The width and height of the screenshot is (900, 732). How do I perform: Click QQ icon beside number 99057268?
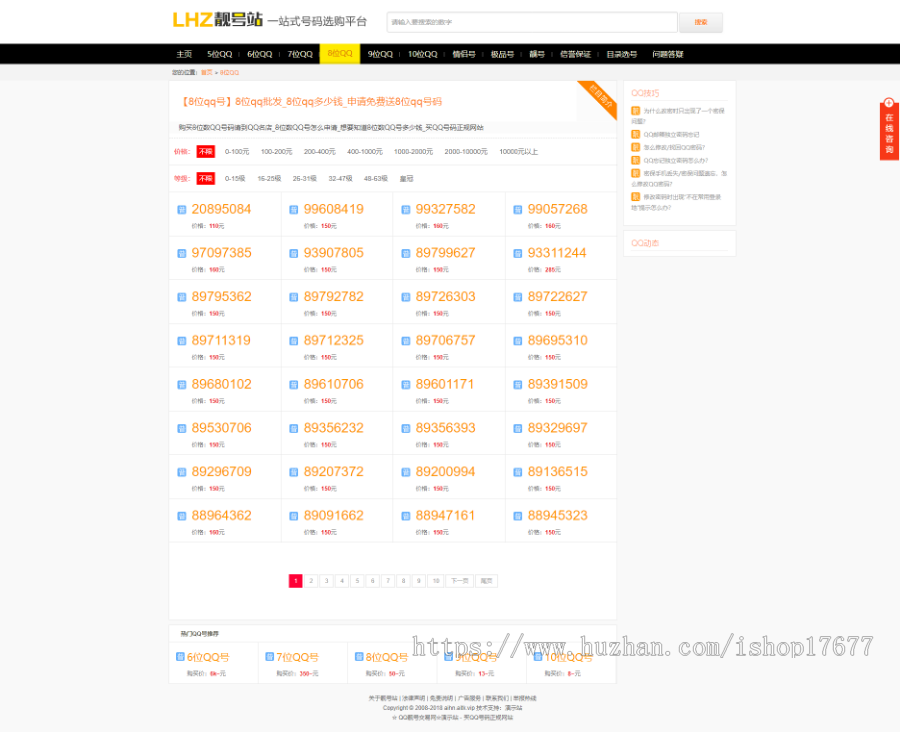pyautogui.click(x=518, y=210)
